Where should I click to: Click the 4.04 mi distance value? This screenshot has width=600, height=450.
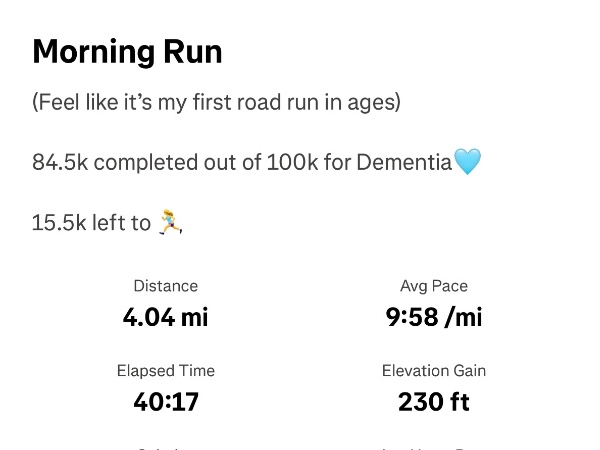pos(165,317)
